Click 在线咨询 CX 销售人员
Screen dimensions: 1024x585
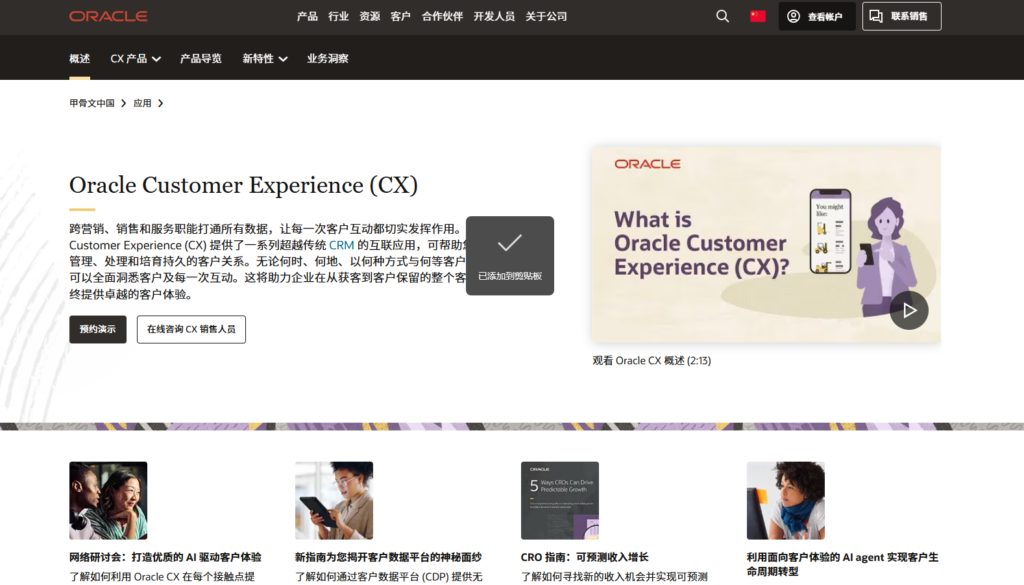(x=191, y=329)
